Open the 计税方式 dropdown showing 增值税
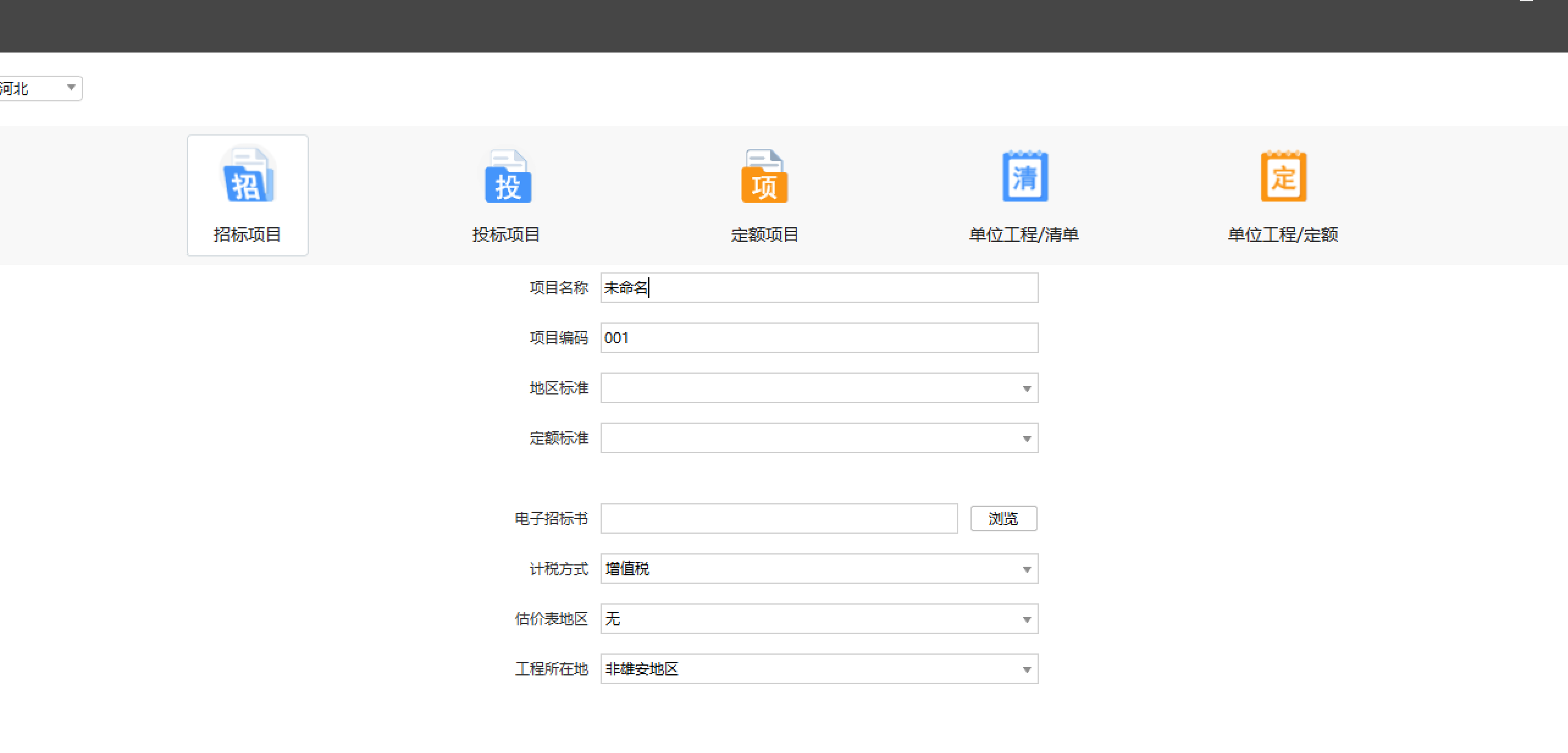The image size is (1568, 753). pyautogui.click(x=819, y=569)
